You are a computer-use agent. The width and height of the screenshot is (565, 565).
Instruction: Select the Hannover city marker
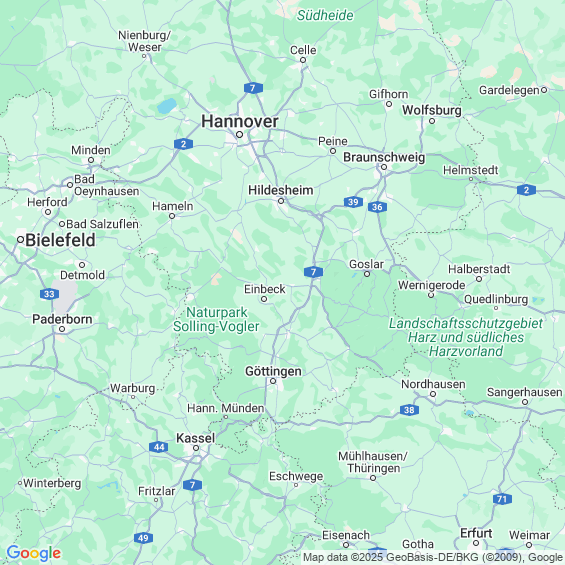[x=239, y=135]
